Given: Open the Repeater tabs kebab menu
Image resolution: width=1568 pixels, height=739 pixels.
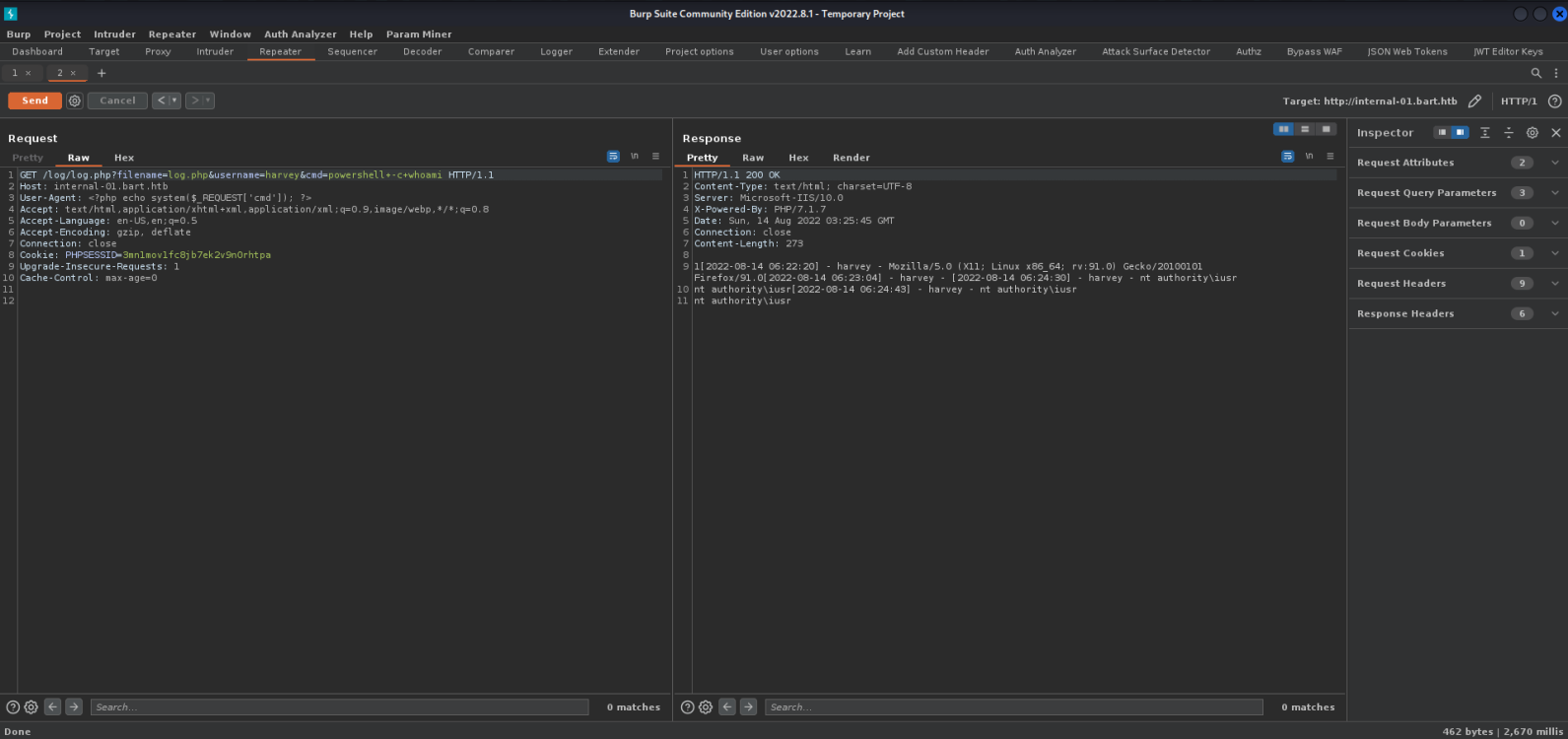Looking at the screenshot, I should 1556,73.
